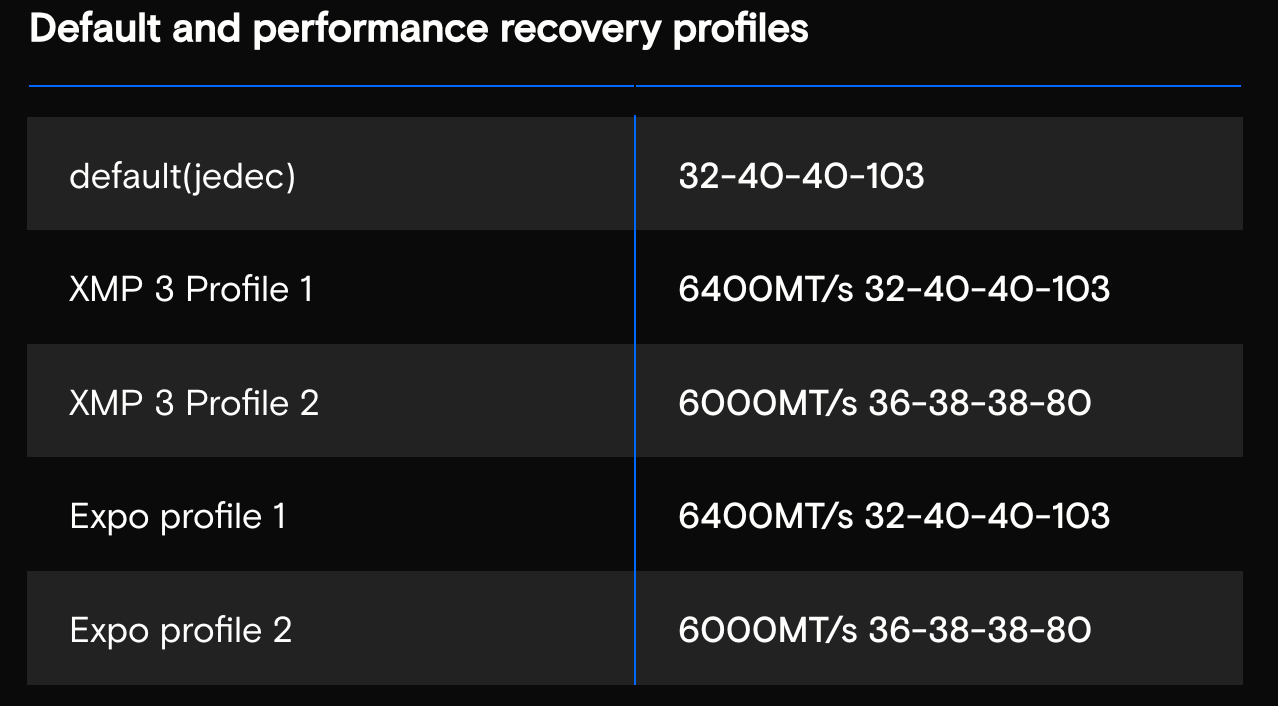Select the 'Expo profile 2' label cell
Image resolution: width=1278 pixels, height=706 pixels.
click(x=181, y=631)
